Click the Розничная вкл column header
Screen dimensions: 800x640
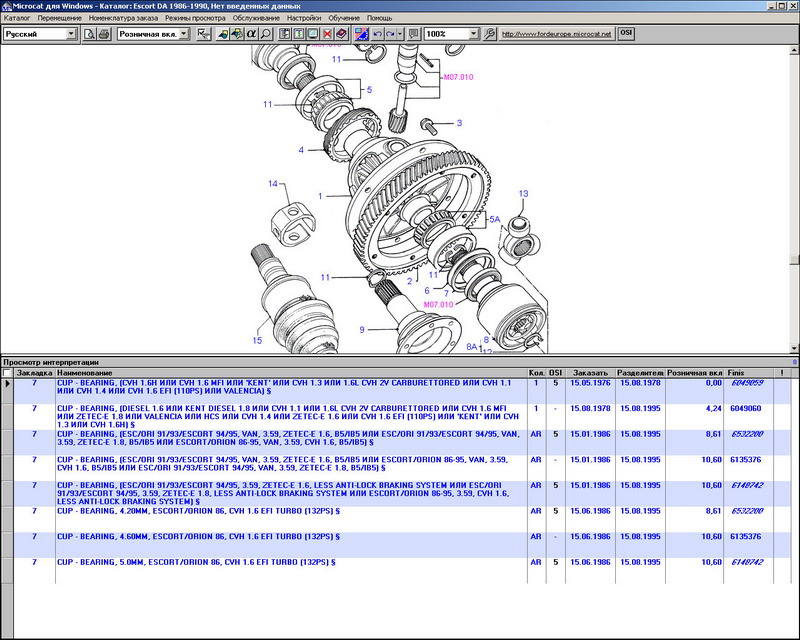[x=694, y=373]
